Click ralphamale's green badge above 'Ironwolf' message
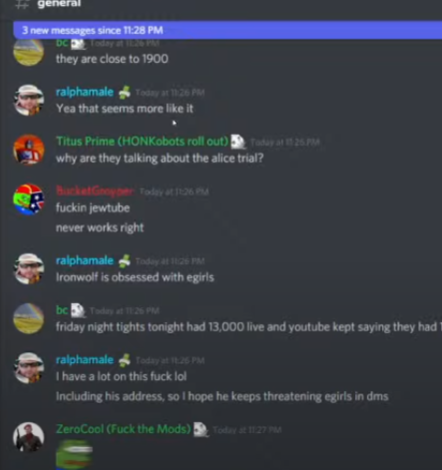 (125, 261)
